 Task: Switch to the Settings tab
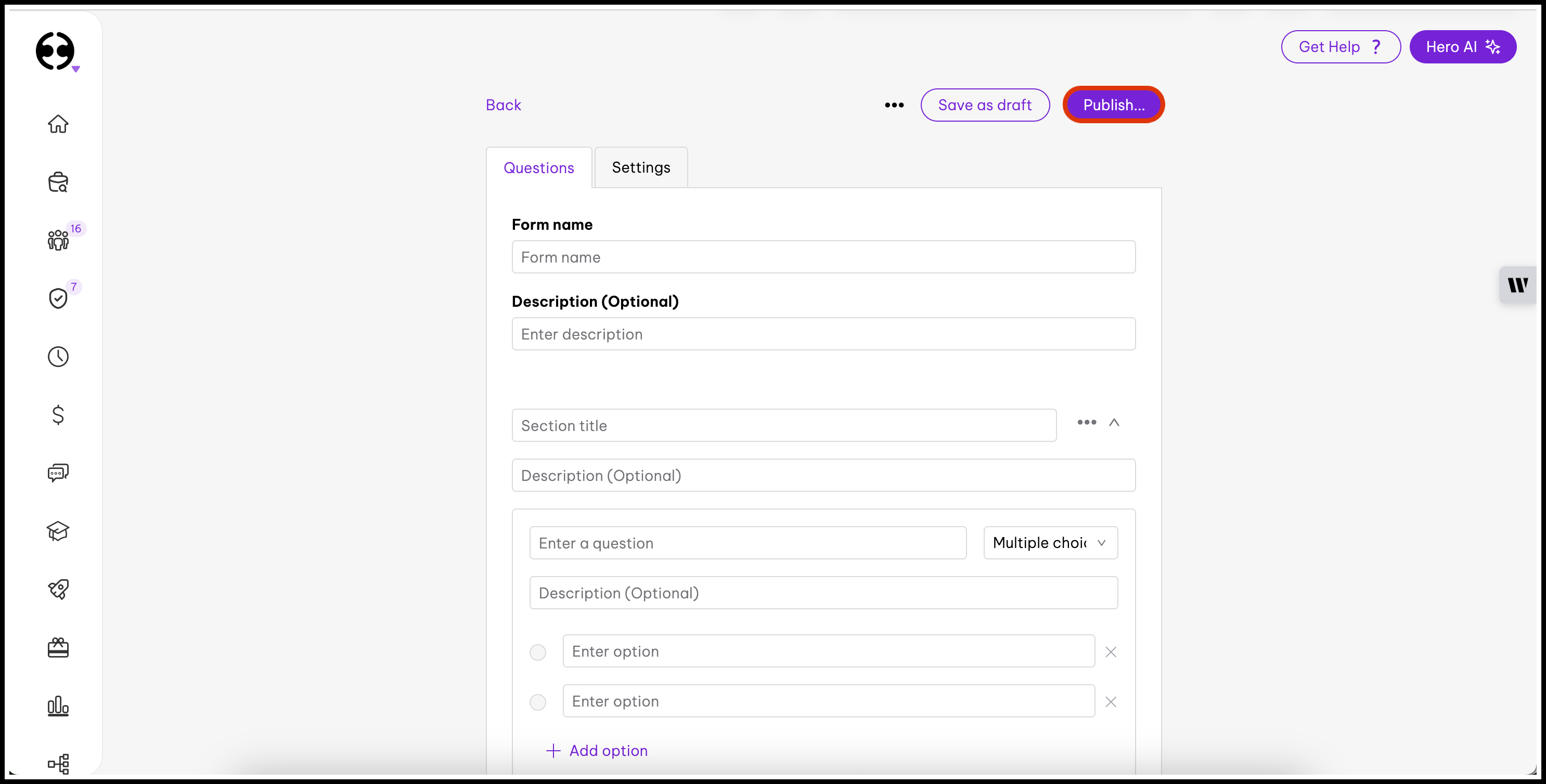(x=641, y=168)
